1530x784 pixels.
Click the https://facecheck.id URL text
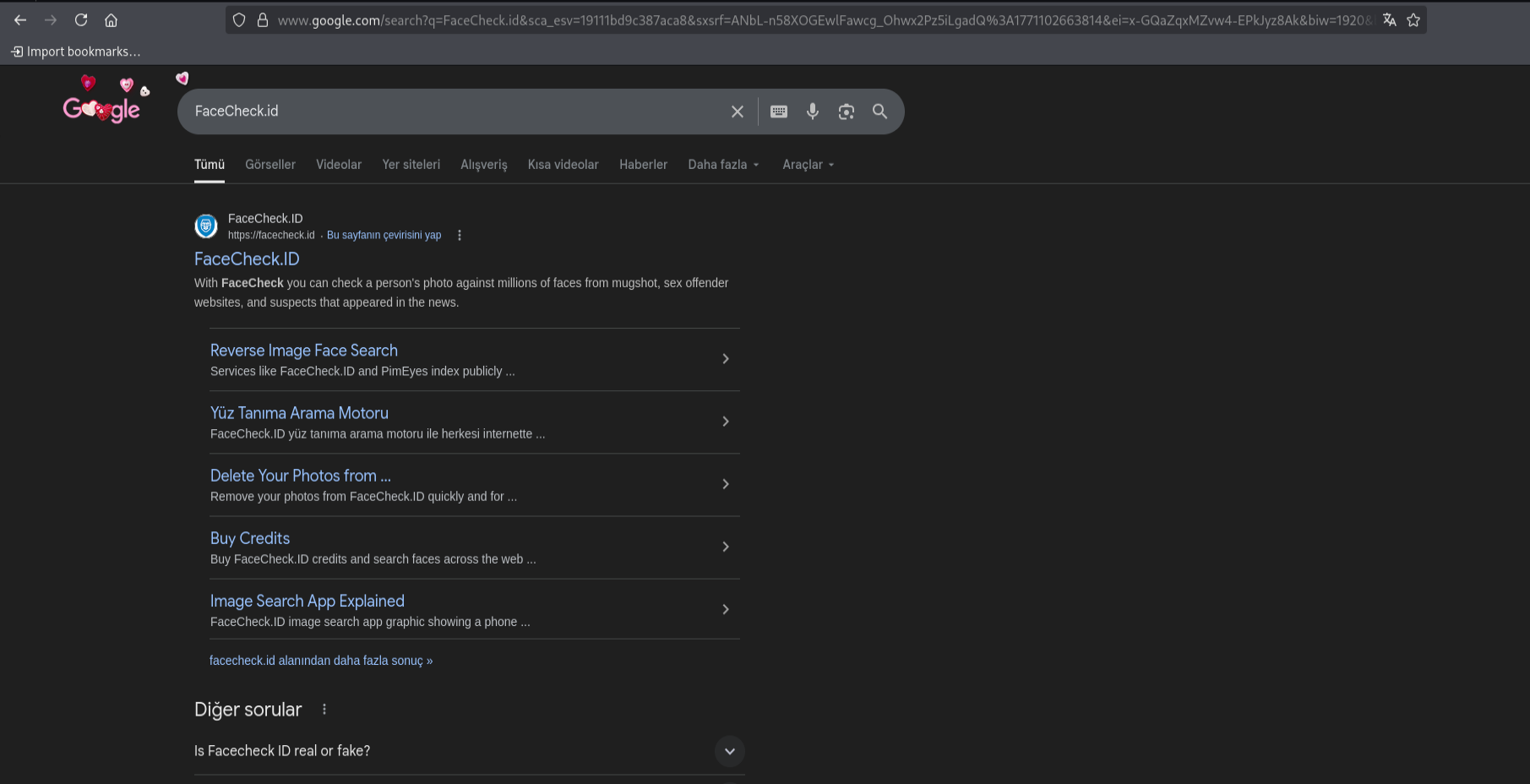click(271, 236)
